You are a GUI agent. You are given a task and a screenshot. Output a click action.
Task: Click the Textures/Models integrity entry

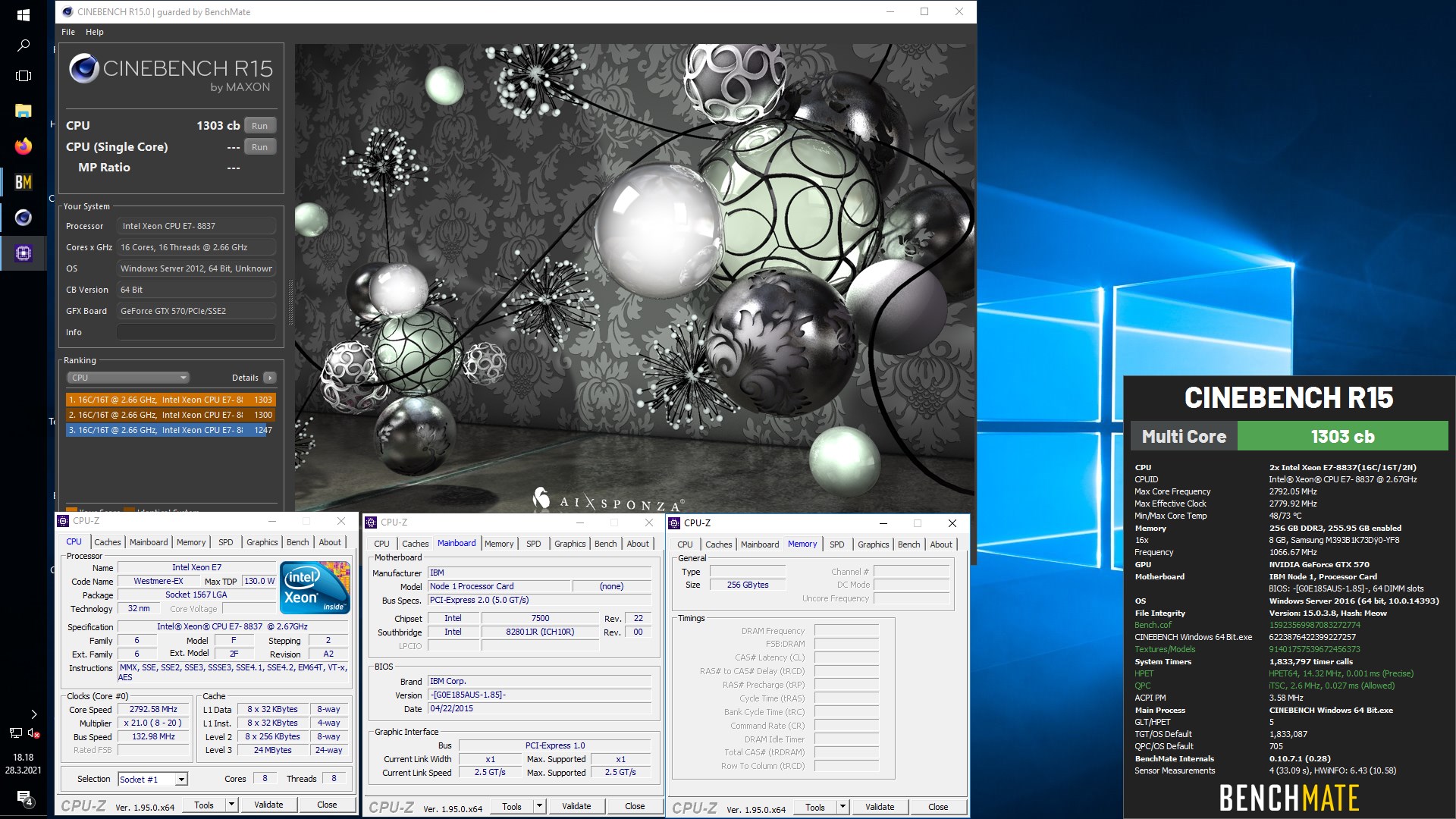point(1165,650)
